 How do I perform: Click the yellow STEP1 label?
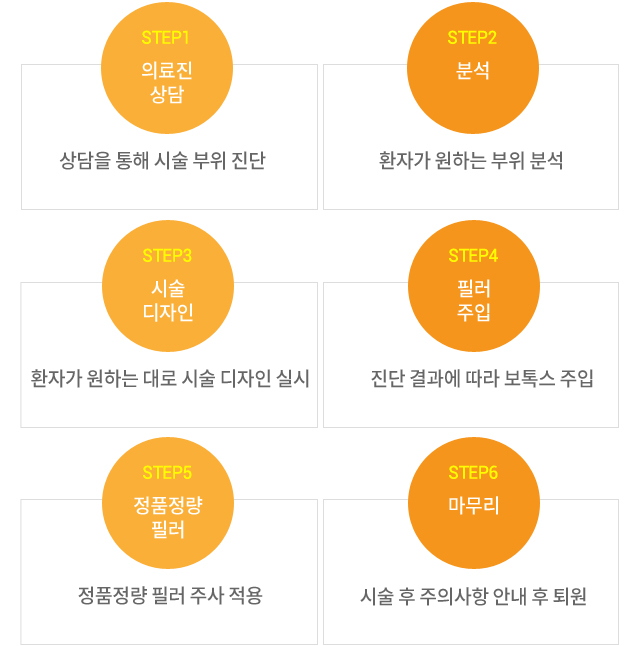pos(165,38)
